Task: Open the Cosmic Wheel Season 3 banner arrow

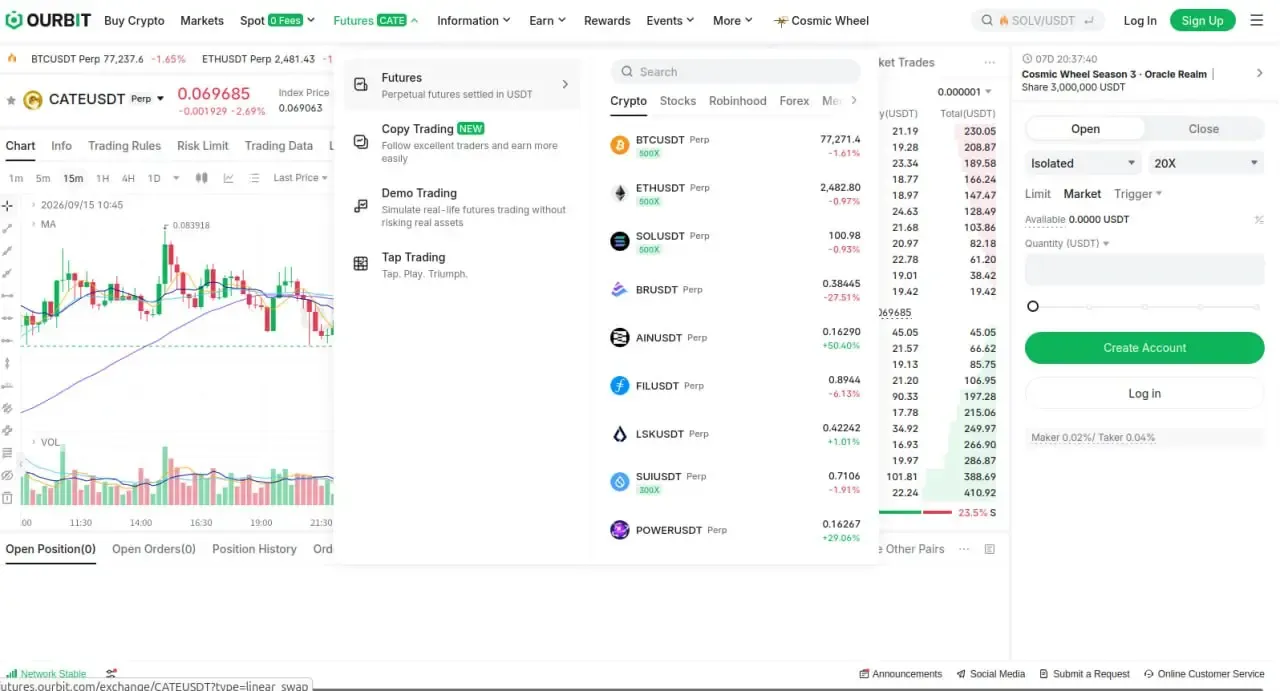Action: point(1259,73)
